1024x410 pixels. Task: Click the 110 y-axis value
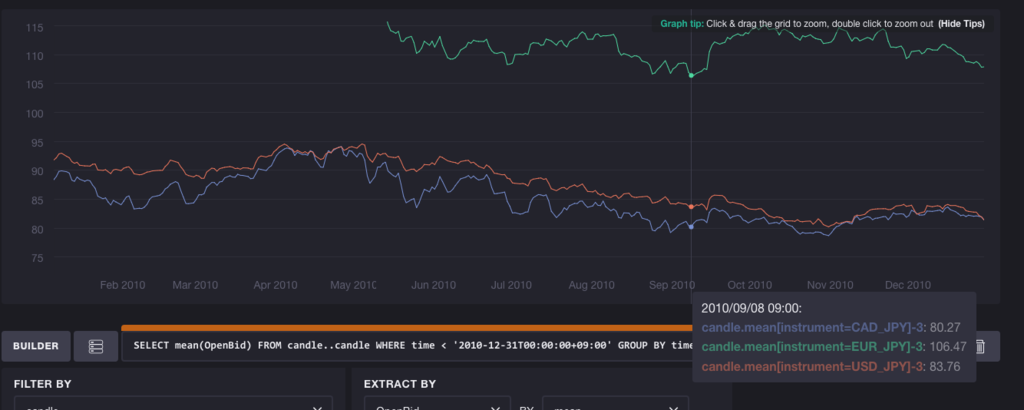[34, 56]
